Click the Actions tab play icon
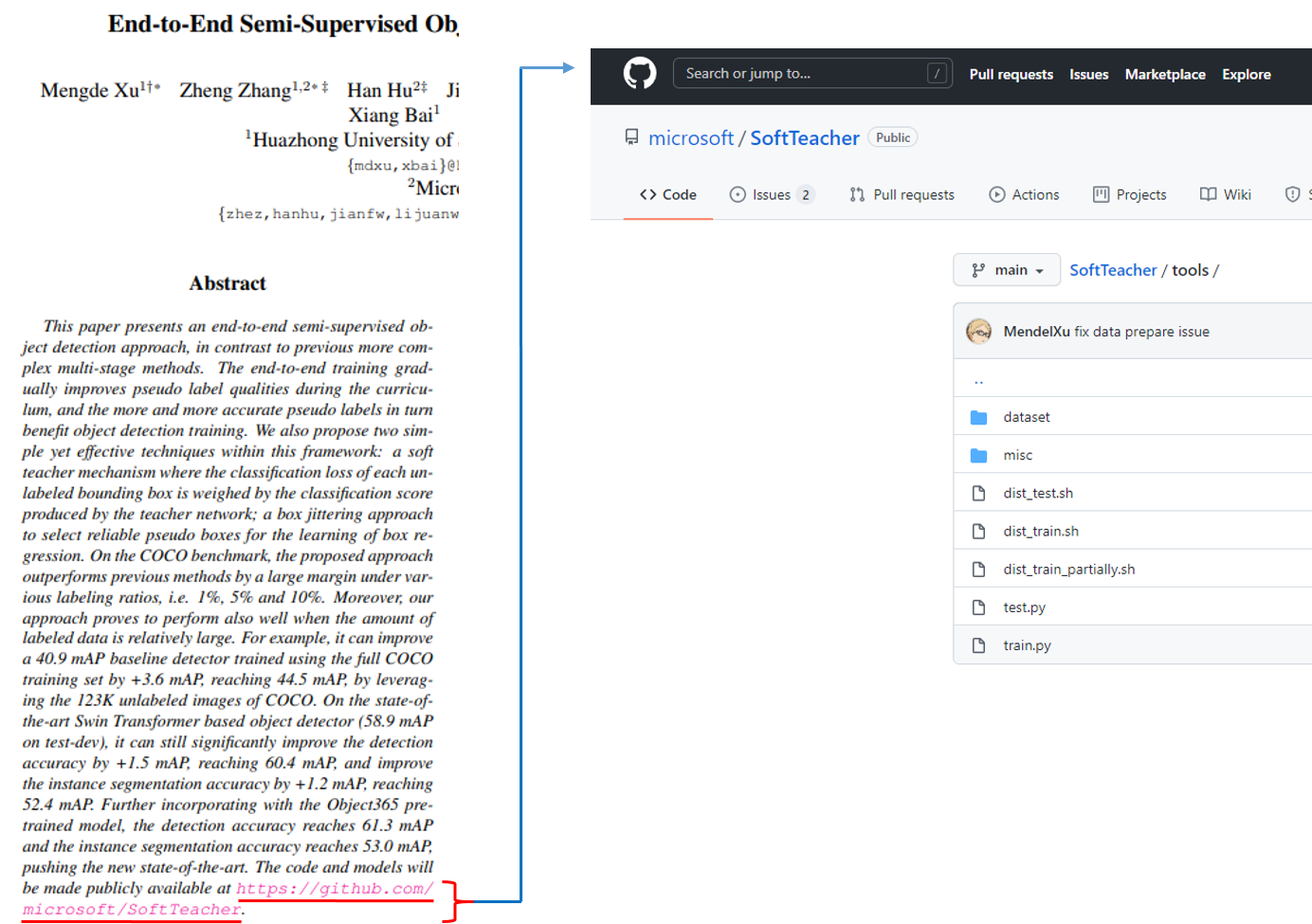This screenshot has width=1312, height=924. tap(997, 194)
